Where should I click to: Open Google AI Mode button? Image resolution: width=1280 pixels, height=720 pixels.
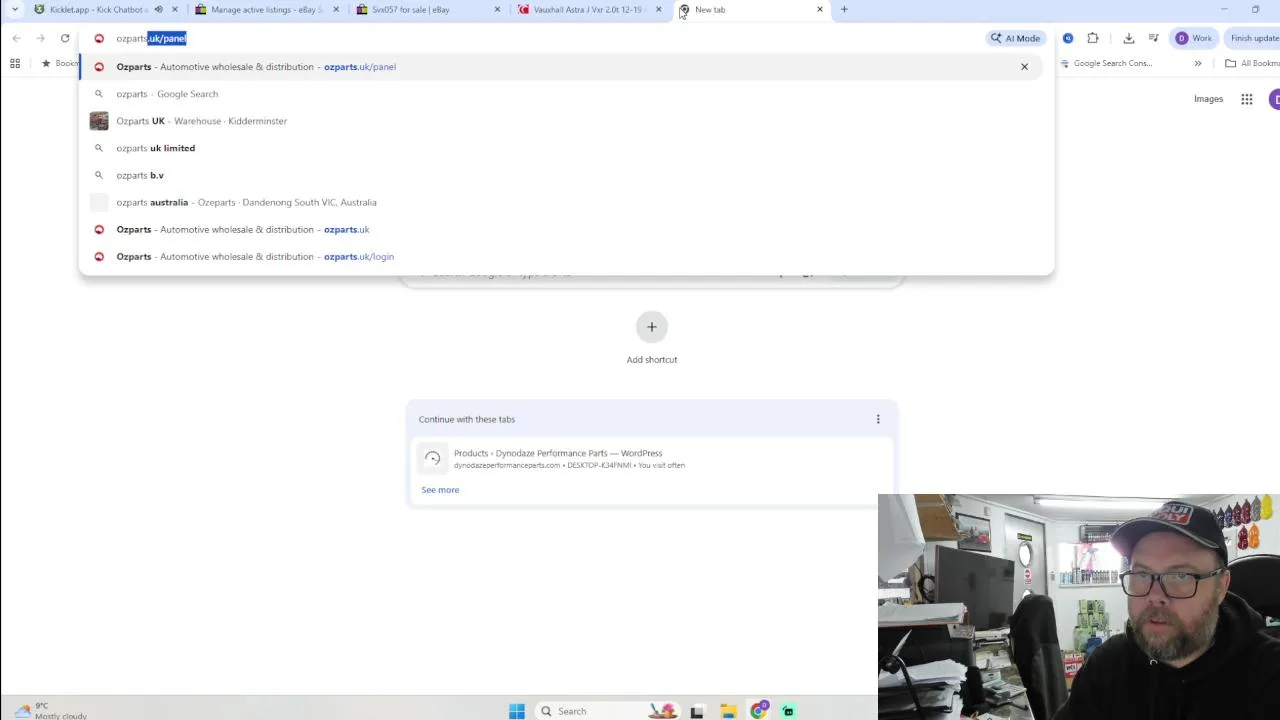click(x=1015, y=38)
